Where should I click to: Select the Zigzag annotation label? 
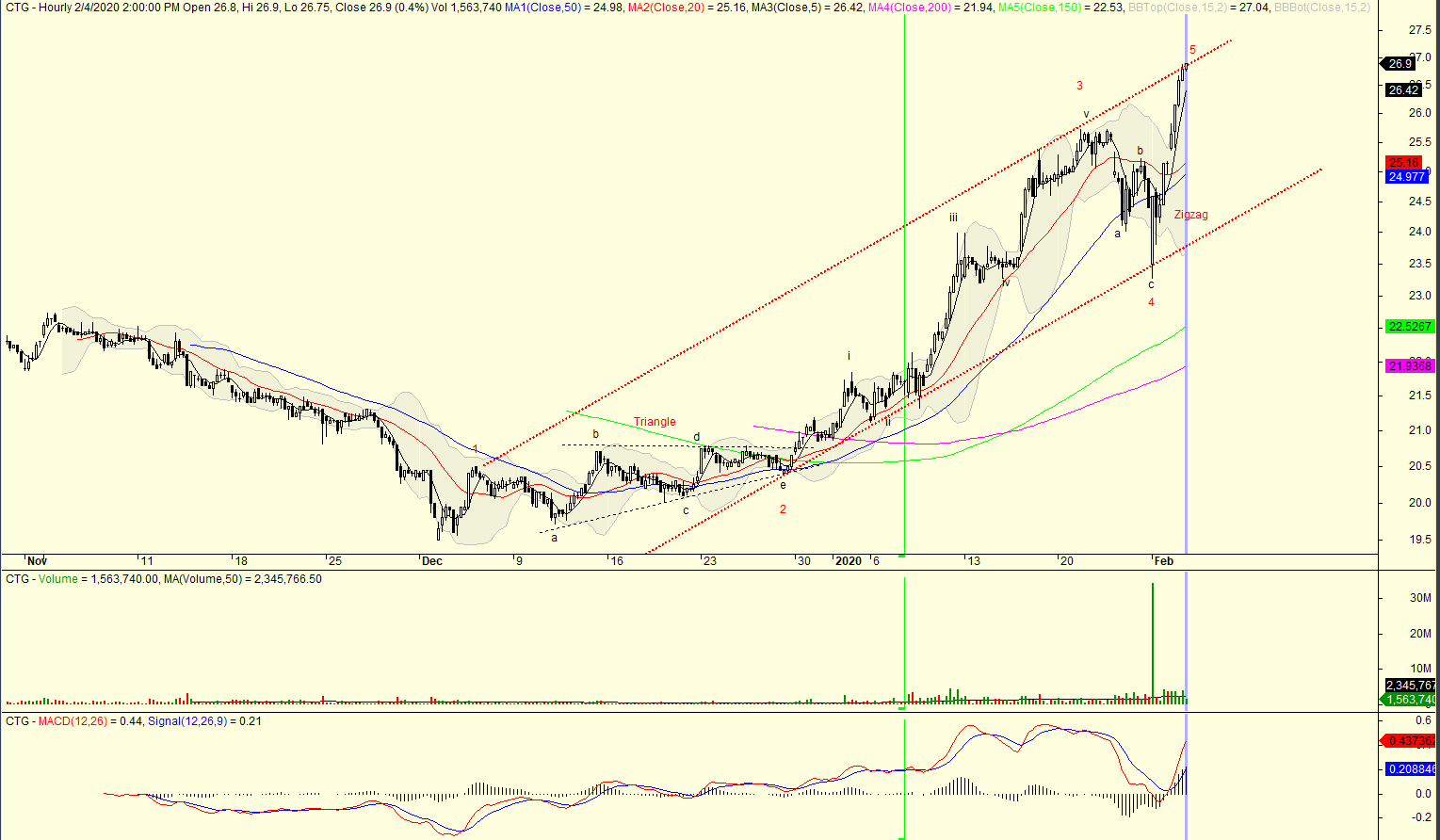tap(1190, 215)
